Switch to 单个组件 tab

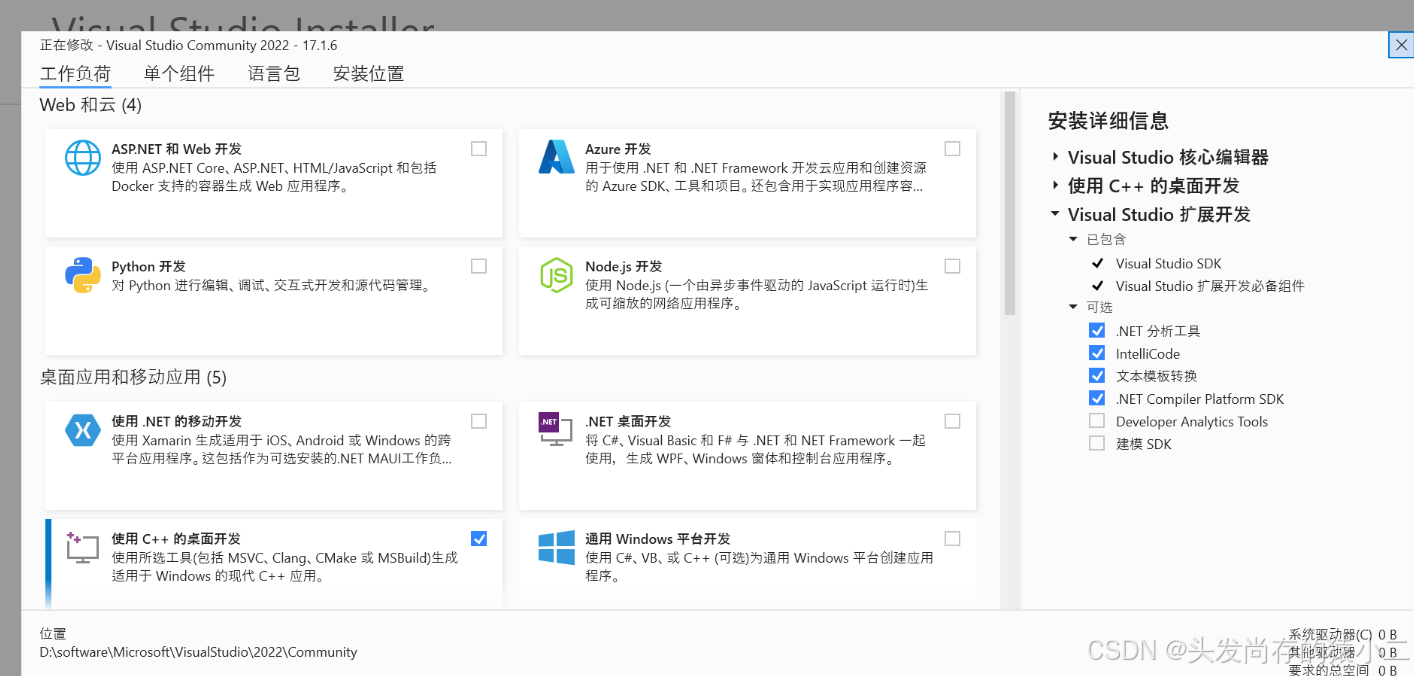point(179,74)
